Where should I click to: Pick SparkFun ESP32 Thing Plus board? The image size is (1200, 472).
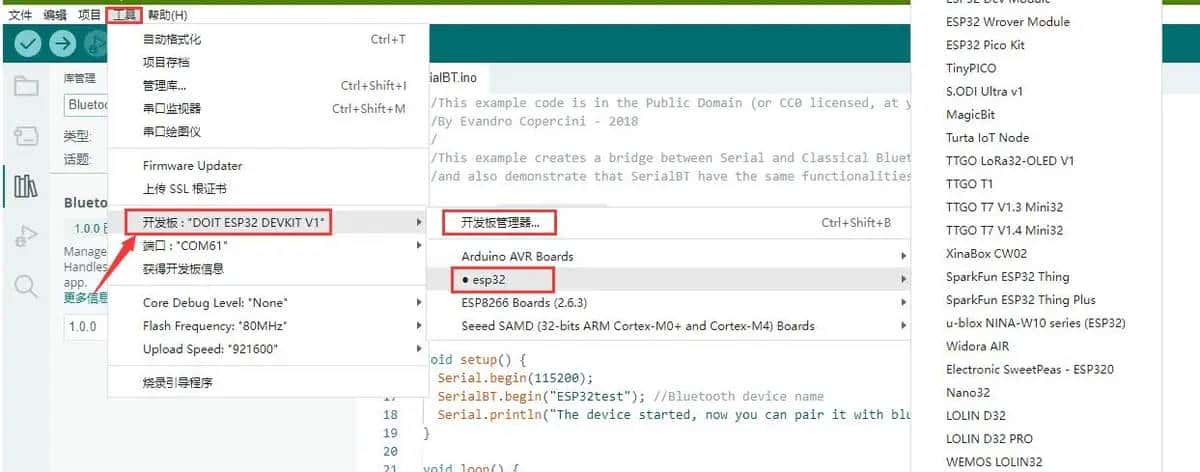pos(1020,300)
